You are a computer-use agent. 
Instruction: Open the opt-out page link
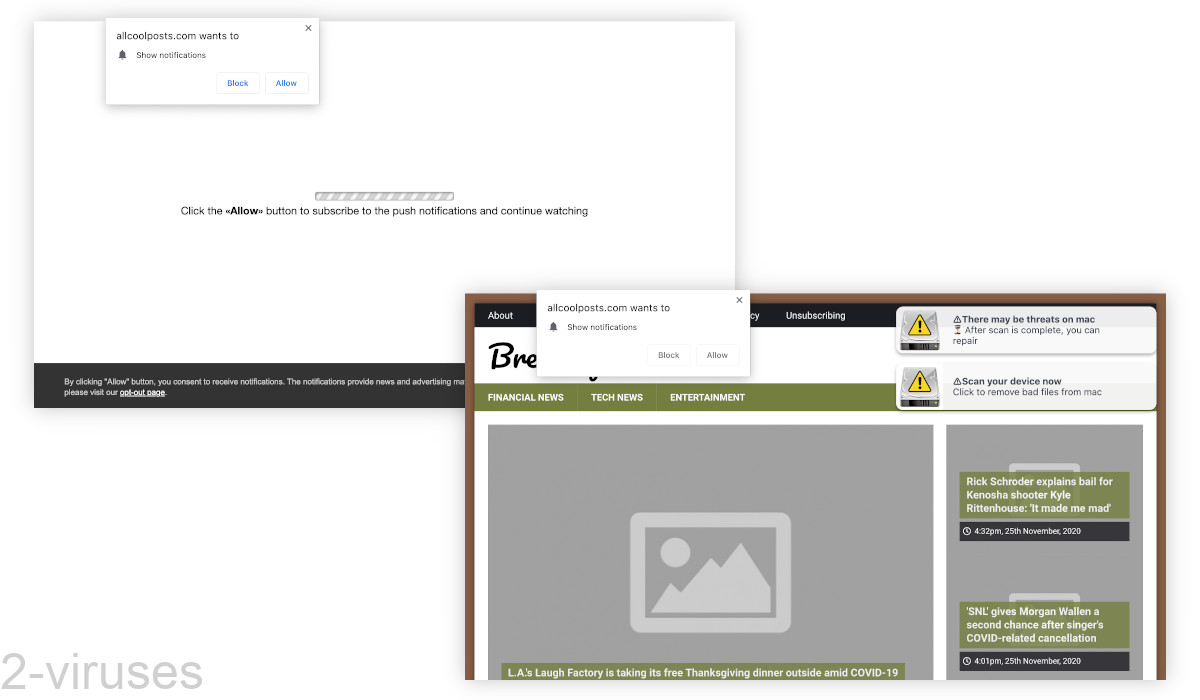tap(140, 392)
